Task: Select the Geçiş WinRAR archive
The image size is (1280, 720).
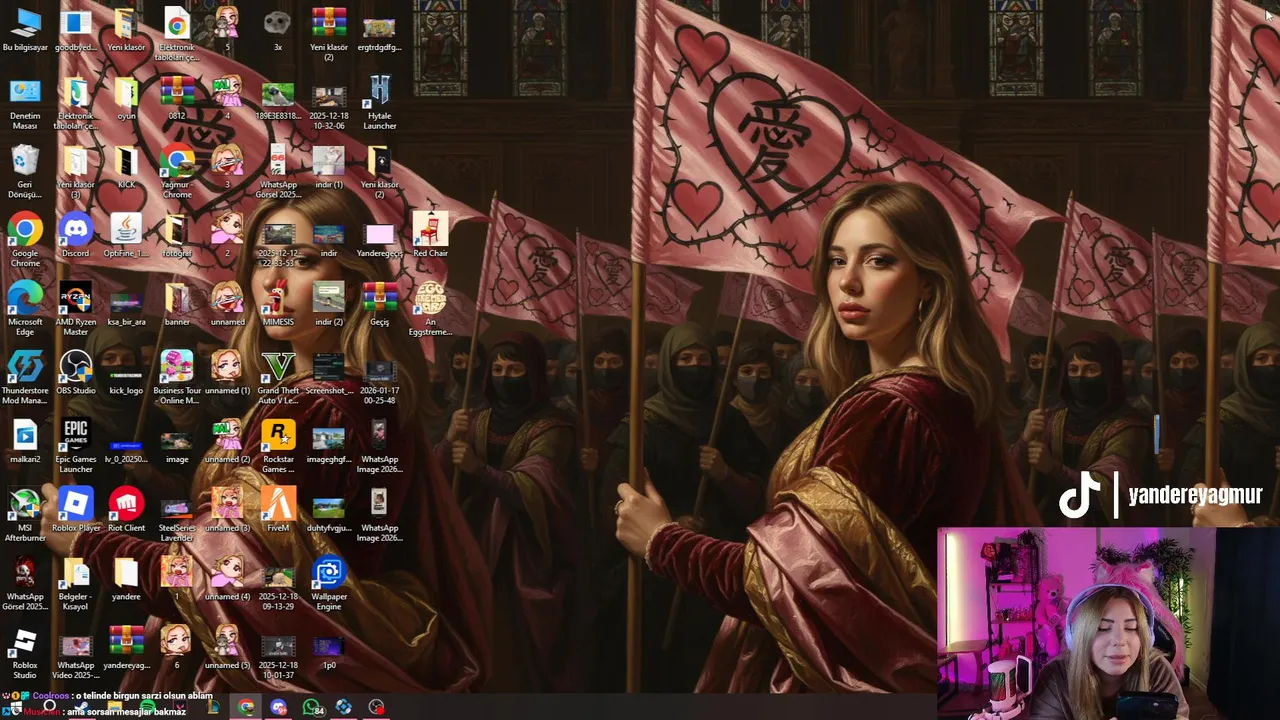Action: tap(379, 304)
